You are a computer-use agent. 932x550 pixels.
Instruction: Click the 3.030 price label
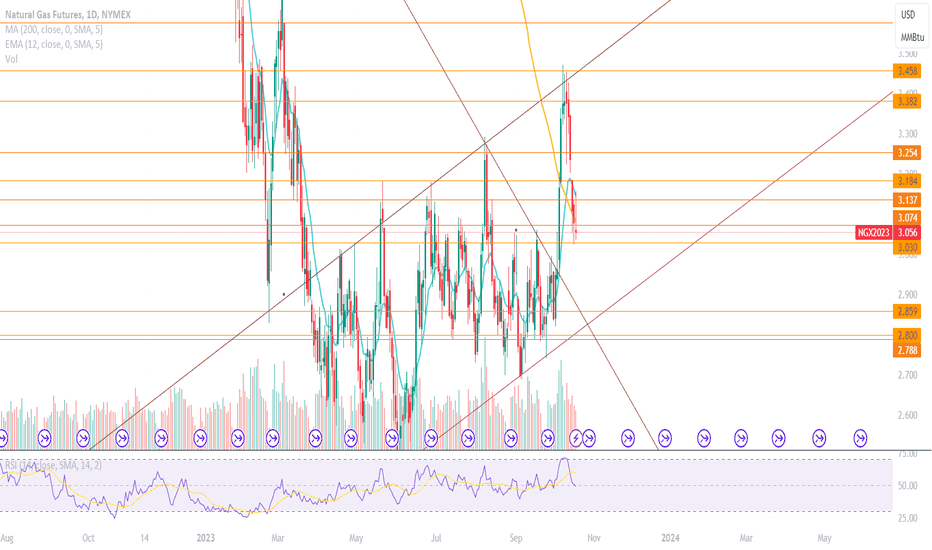(x=907, y=247)
